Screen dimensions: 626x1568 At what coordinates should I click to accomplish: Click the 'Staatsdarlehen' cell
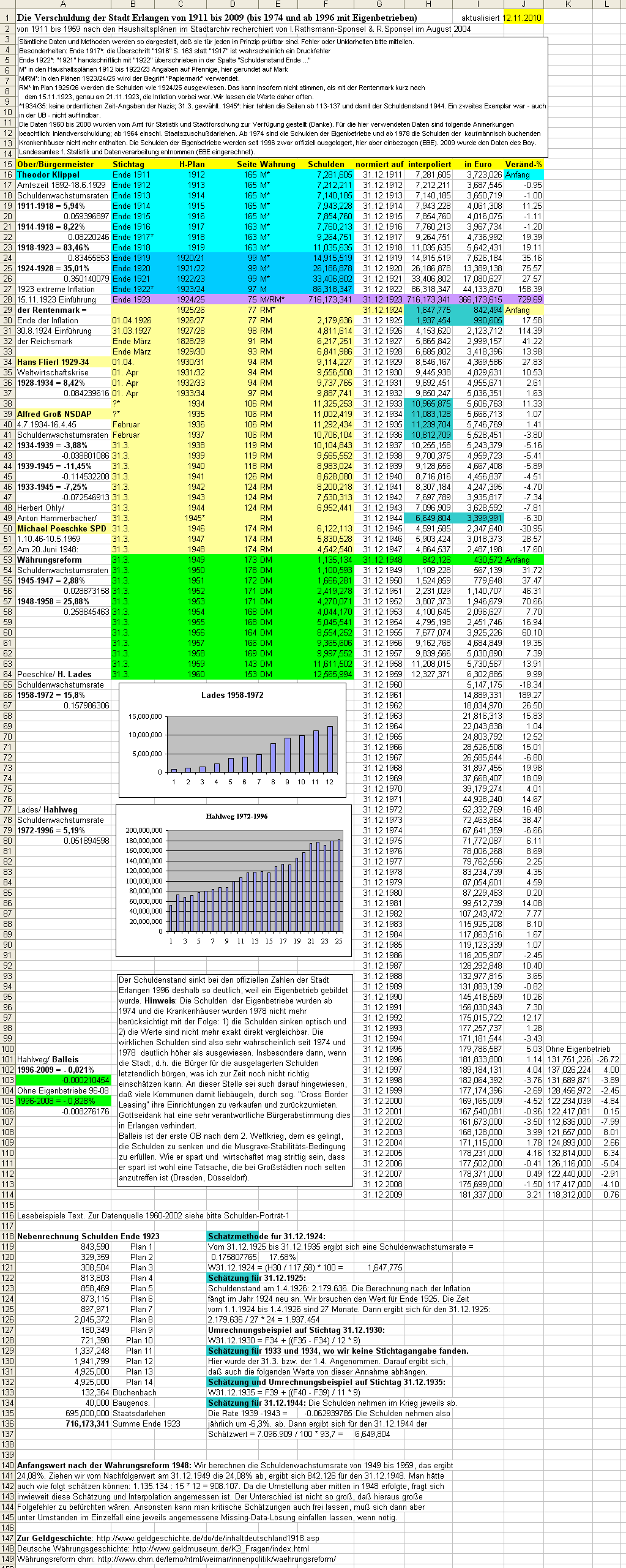click(139, 1413)
